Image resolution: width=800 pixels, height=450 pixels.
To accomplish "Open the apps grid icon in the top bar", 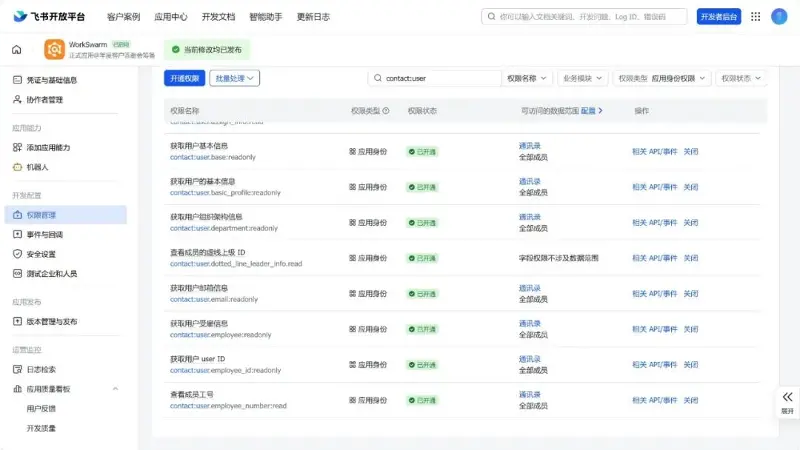I will pos(756,17).
